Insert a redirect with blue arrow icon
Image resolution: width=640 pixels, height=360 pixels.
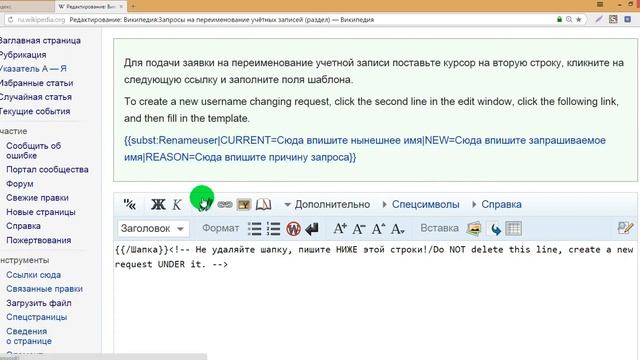tap(495, 229)
